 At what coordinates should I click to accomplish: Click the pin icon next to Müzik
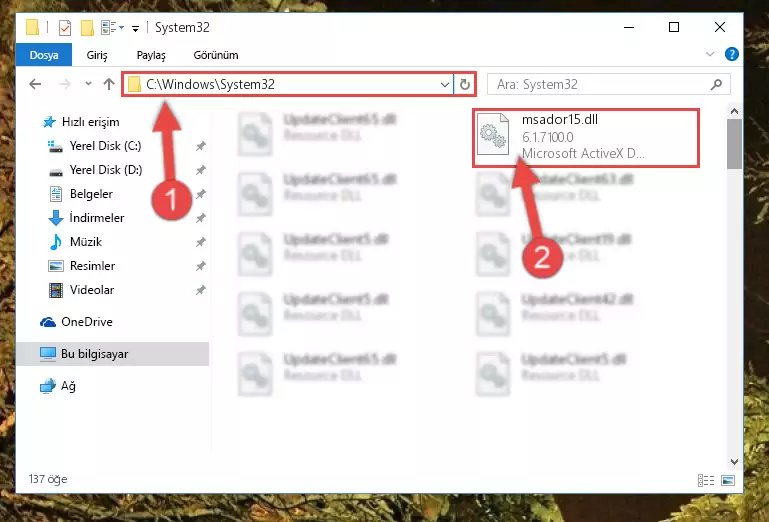(201, 242)
